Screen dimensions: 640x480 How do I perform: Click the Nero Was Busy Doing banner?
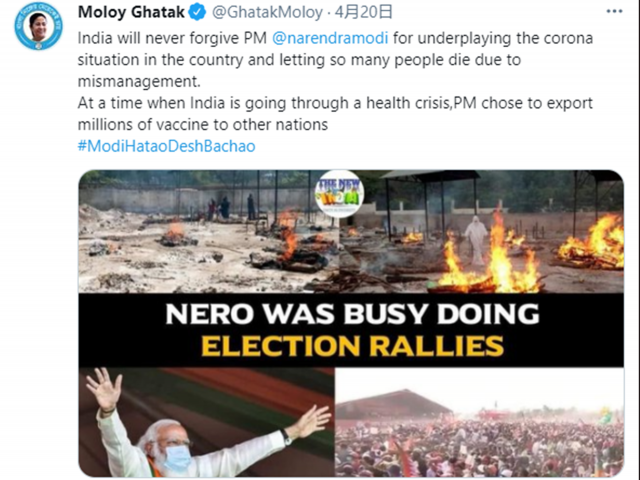[x=351, y=330]
